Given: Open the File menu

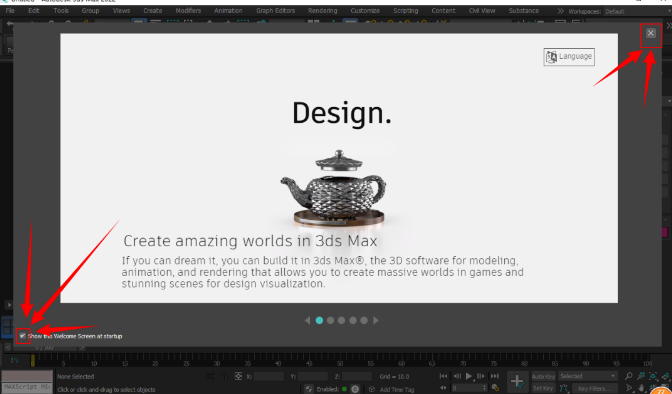Looking at the screenshot, I should pos(10,10).
